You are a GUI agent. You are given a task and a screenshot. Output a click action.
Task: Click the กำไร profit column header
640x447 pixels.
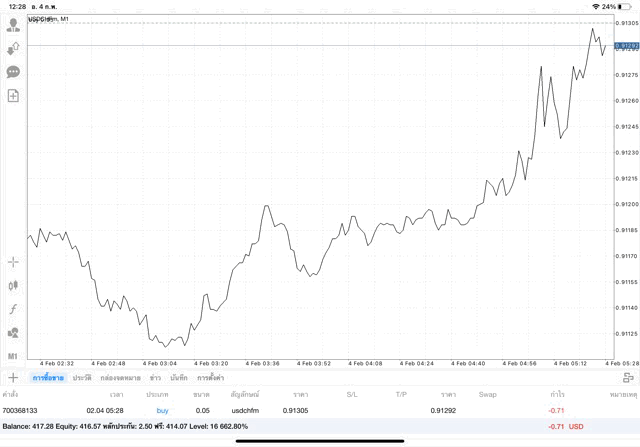pos(557,394)
